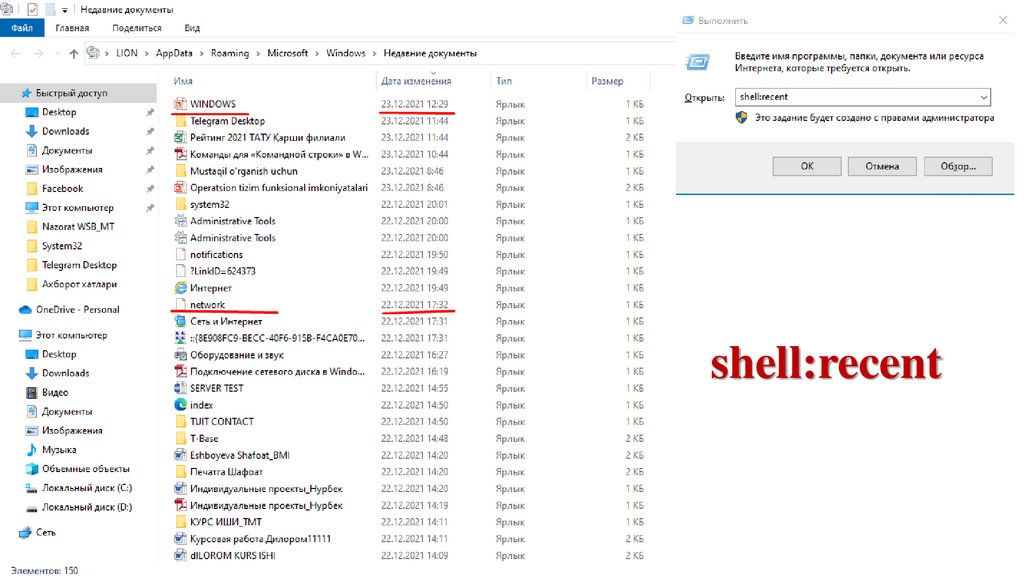1024x576 pixels.
Task: Click the Forward navigation arrow
Action: [39, 54]
